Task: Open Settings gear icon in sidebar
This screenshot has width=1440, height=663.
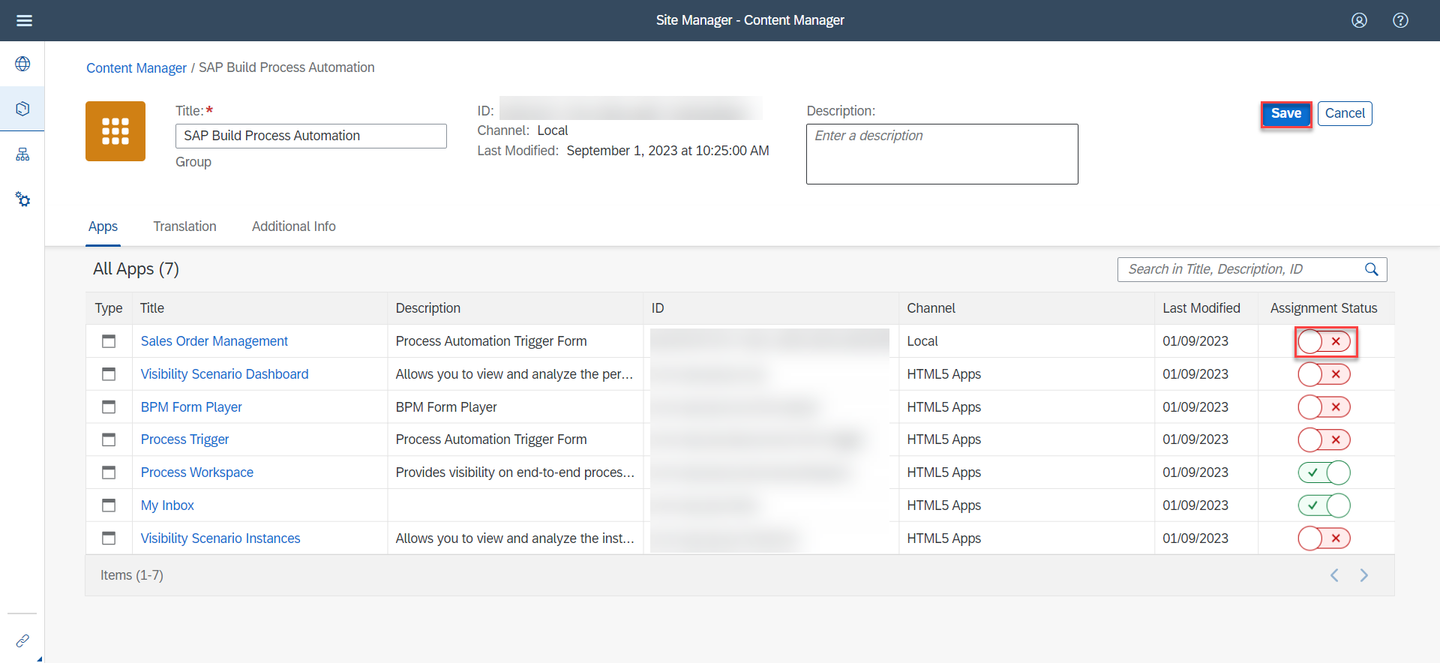Action: [22, 199]
